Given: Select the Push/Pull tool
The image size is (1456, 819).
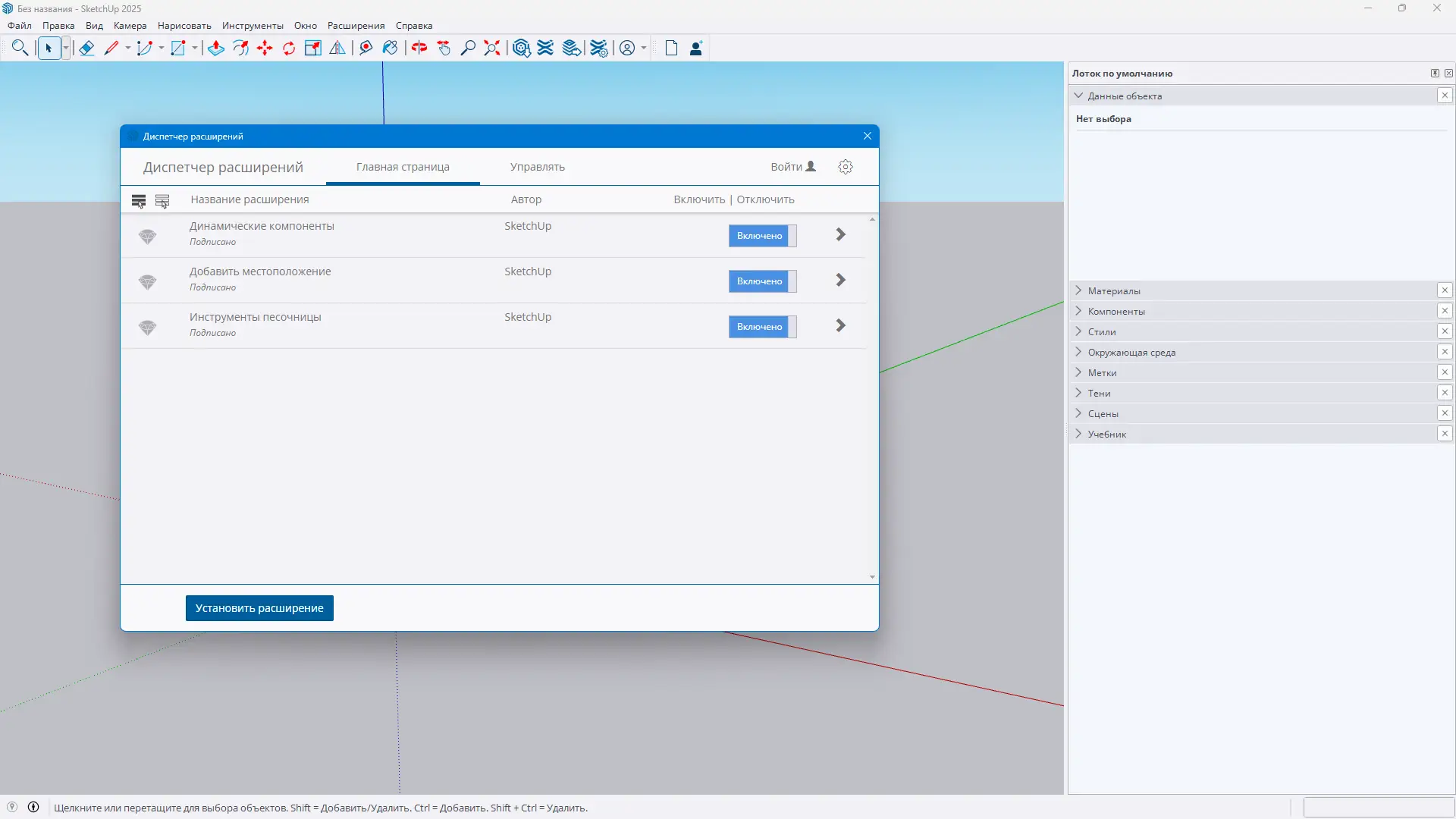Looking at the screenshot, I should tap(216, 49).
